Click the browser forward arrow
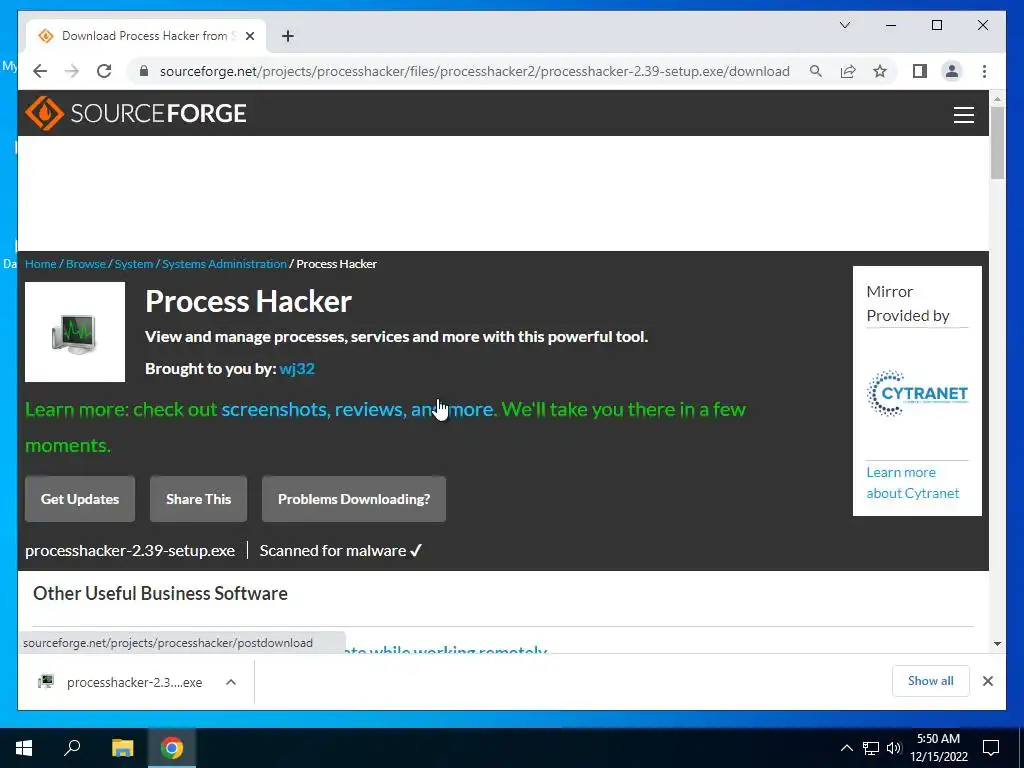This screenshot has width=1024, height=768. click(x=72, y=71)
